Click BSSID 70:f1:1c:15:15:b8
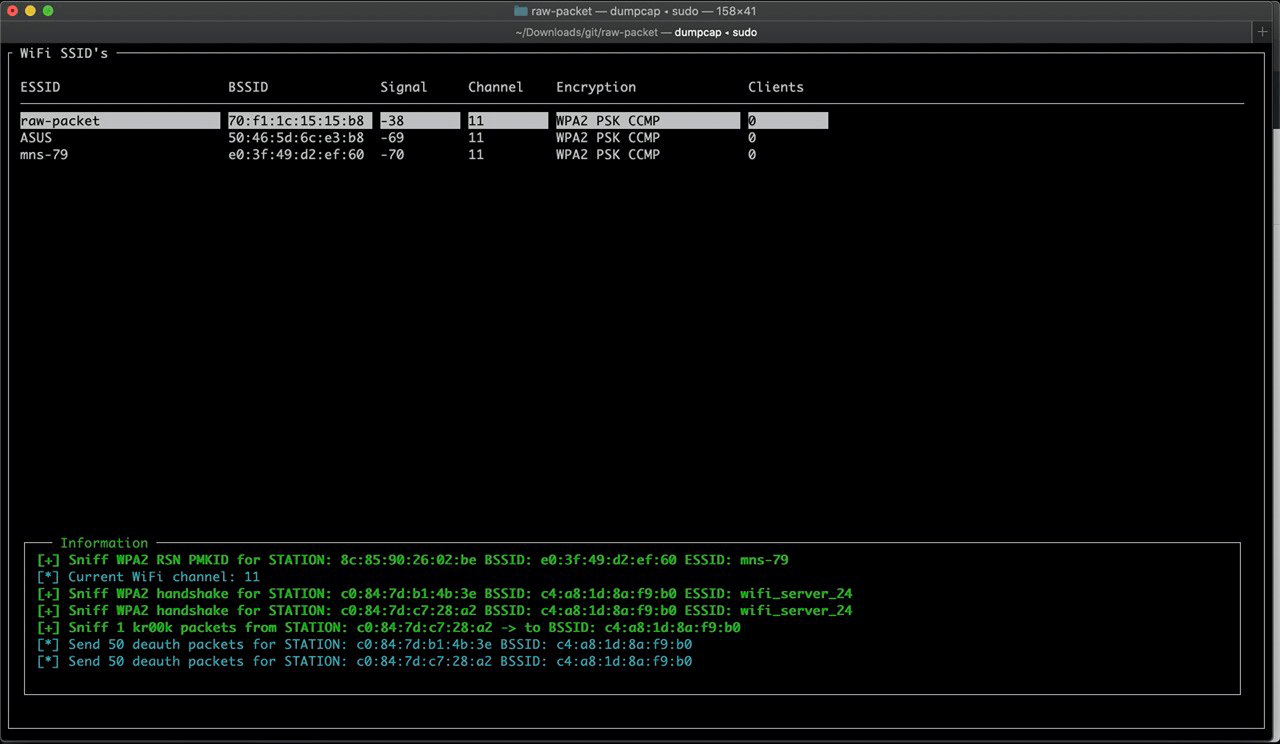 296,121
